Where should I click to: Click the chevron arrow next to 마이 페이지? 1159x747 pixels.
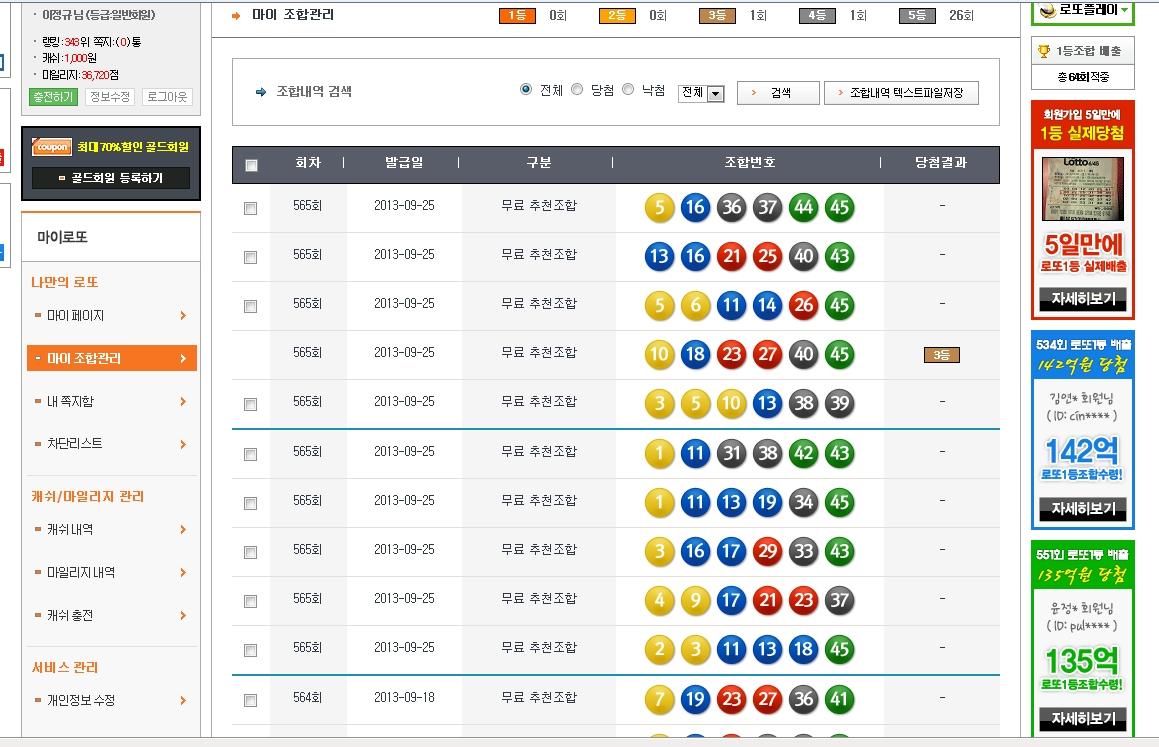(x=183, y=316)
